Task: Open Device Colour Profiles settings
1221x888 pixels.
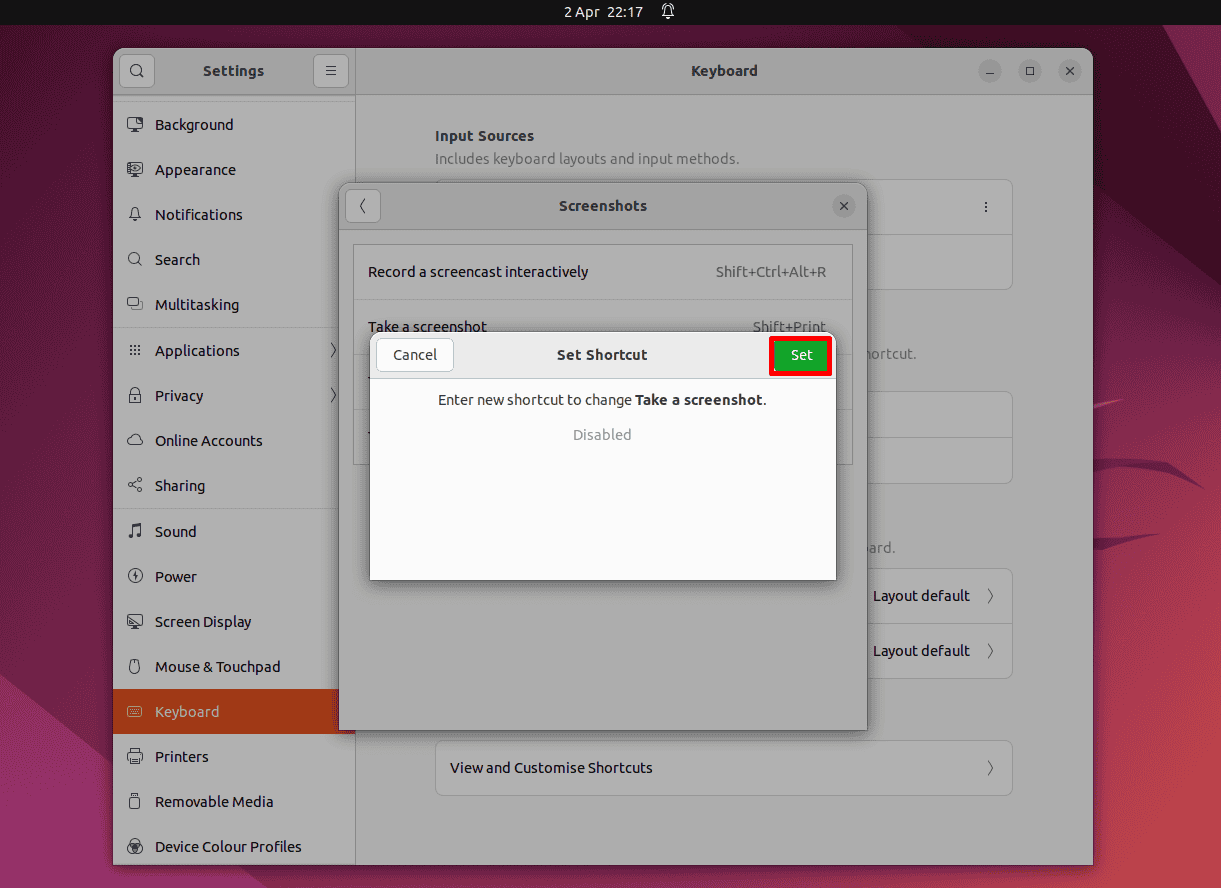Action: [234, 847]
